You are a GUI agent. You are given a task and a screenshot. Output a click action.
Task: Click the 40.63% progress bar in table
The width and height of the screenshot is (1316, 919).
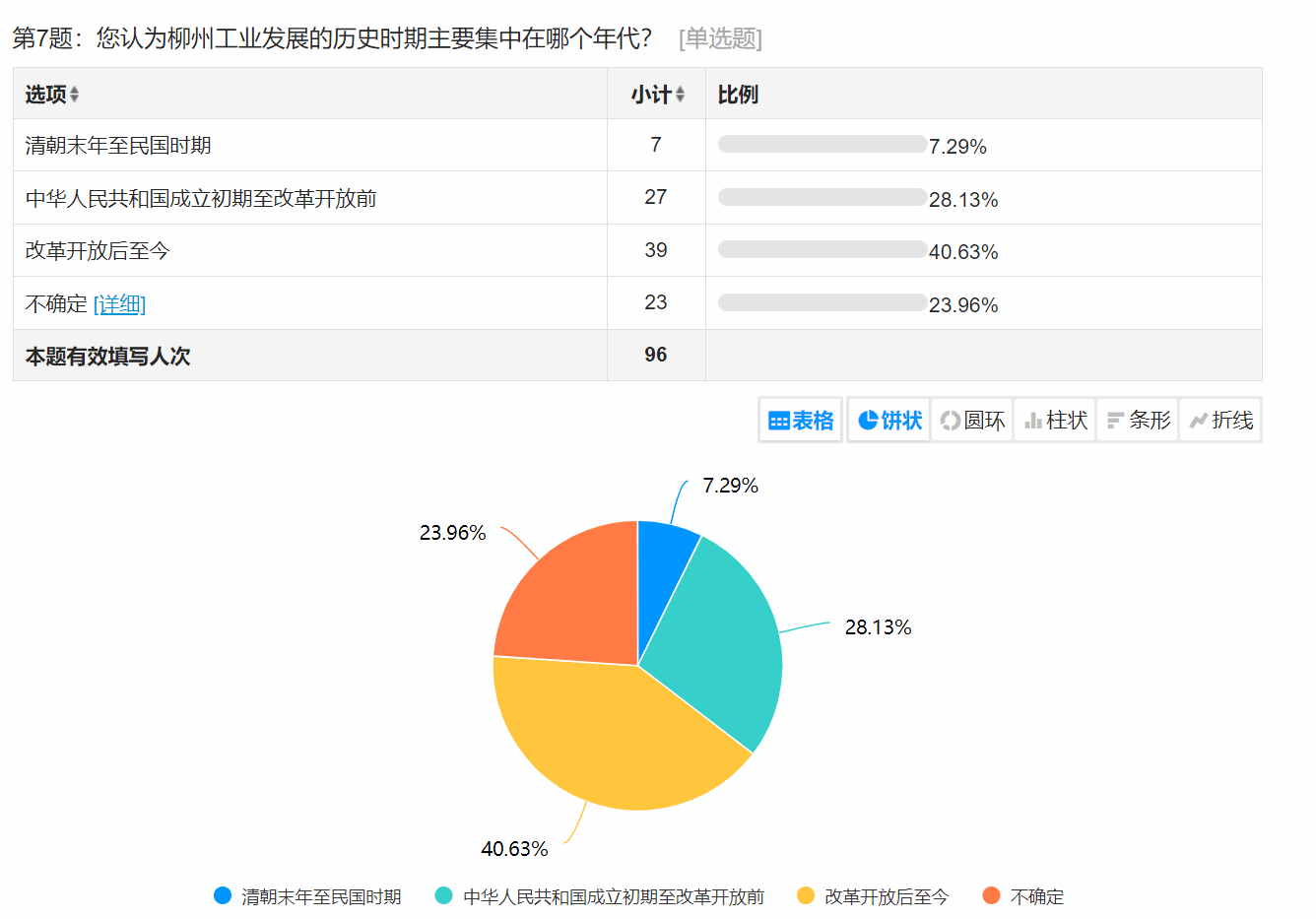pos(822,250)
